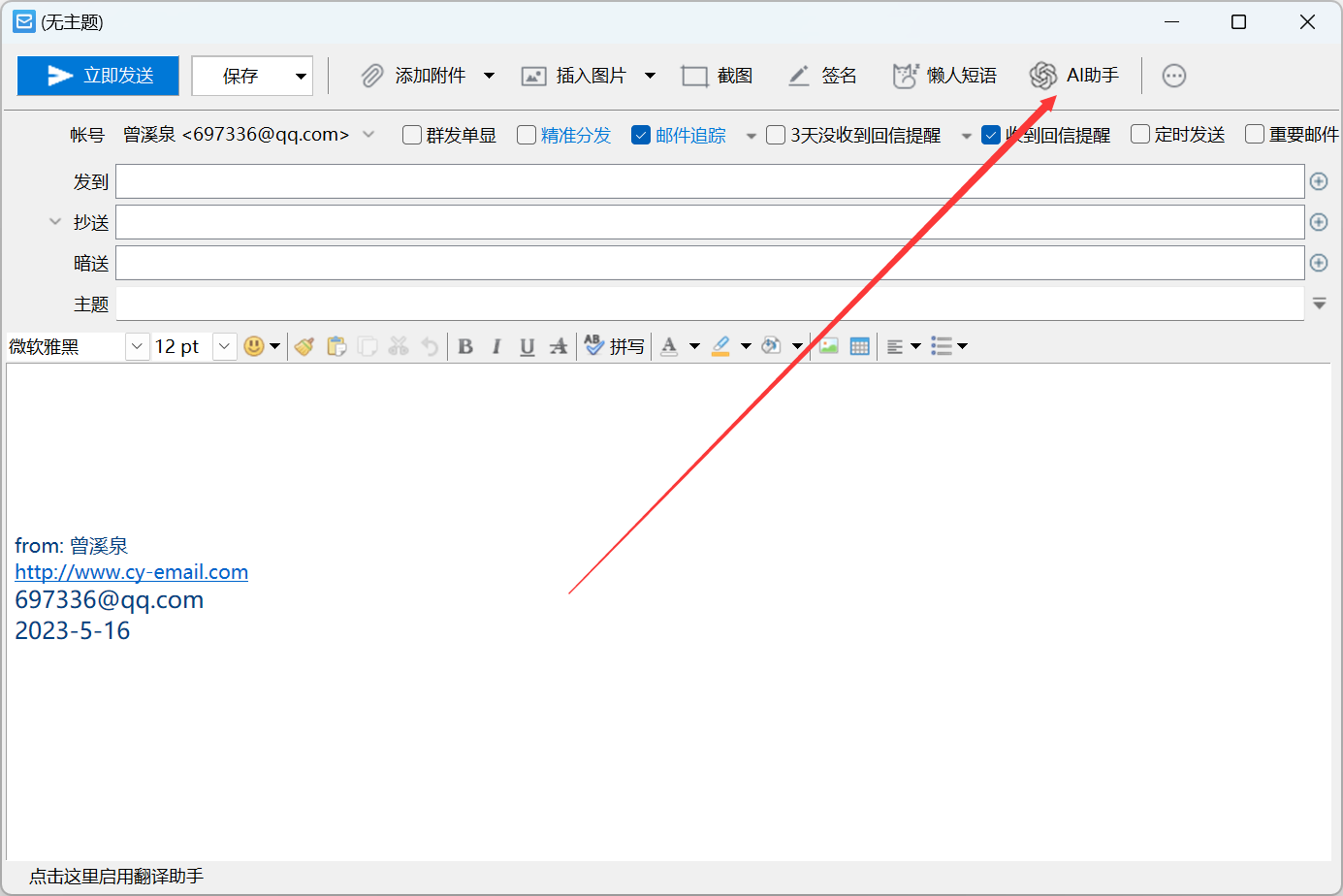Mark as 重要邮件 checkbox
1343x896 pixels.
pyautogui.click(x=1255, y=134)
